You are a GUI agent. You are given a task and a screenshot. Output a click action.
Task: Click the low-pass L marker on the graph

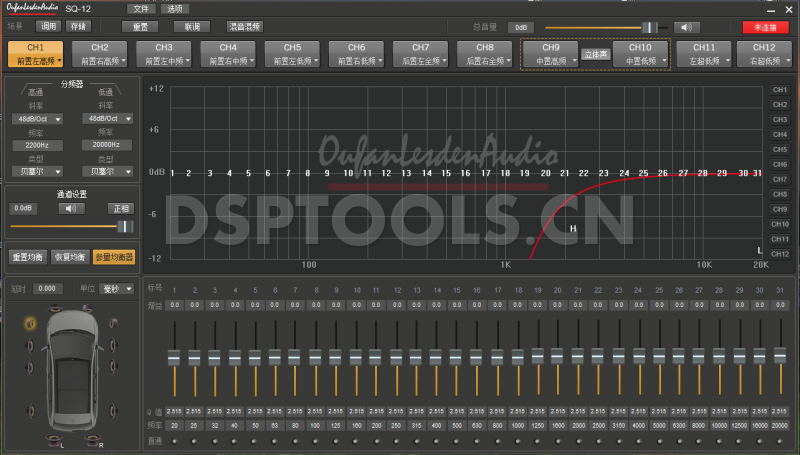(759, 250)
